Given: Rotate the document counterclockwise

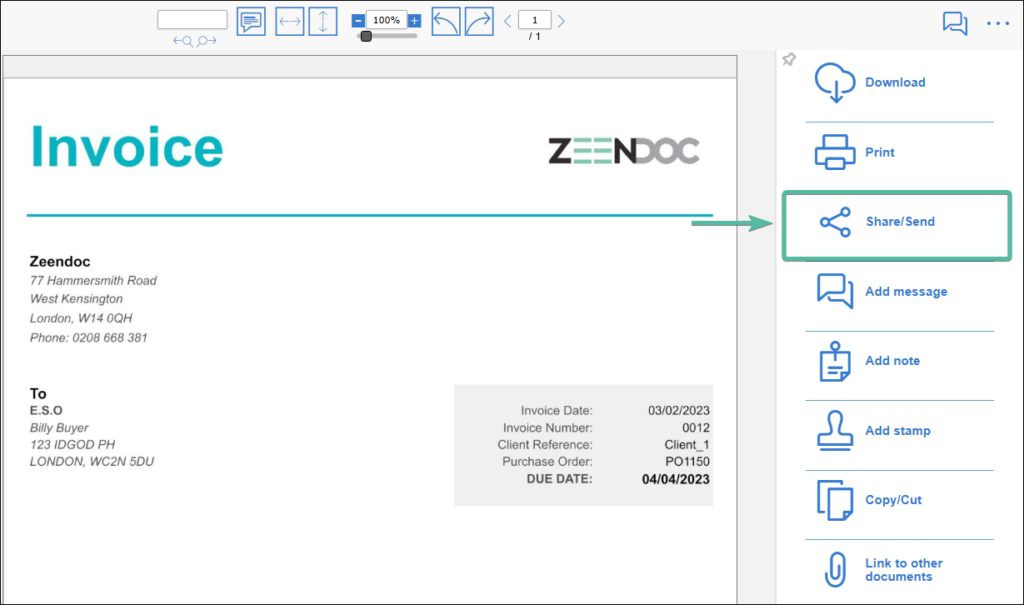Looking at the screenshot, I should coord(446,22).
